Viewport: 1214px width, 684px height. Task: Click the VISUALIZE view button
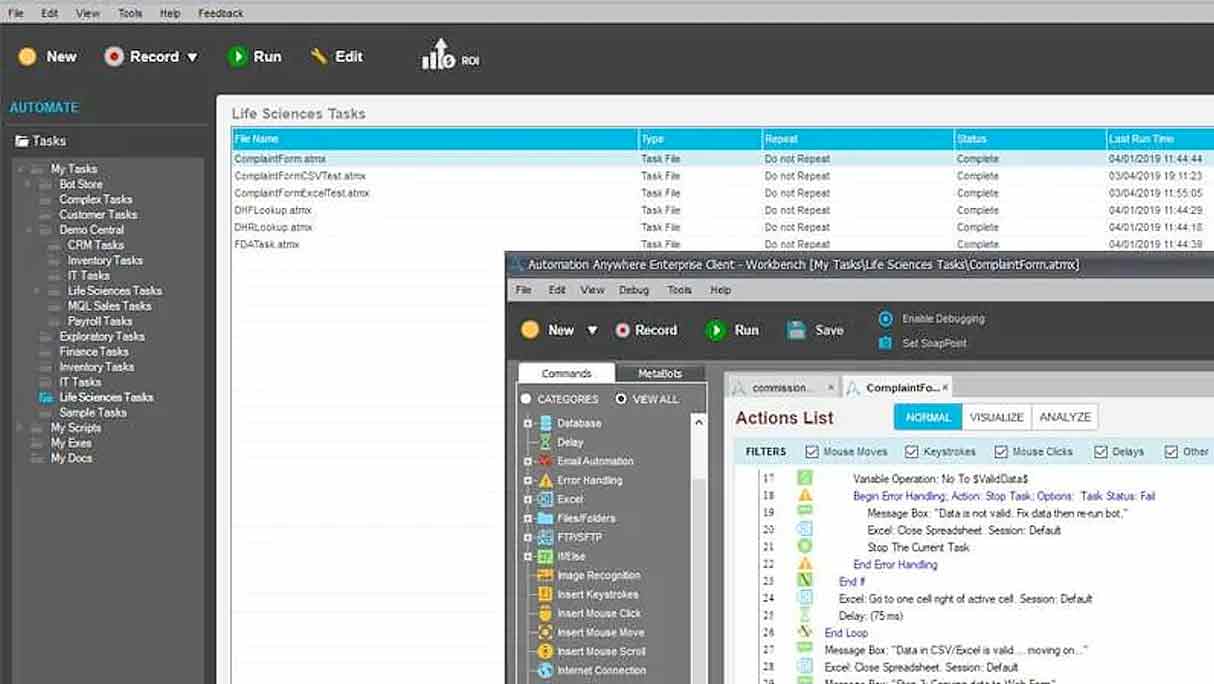tap(996, 417)
